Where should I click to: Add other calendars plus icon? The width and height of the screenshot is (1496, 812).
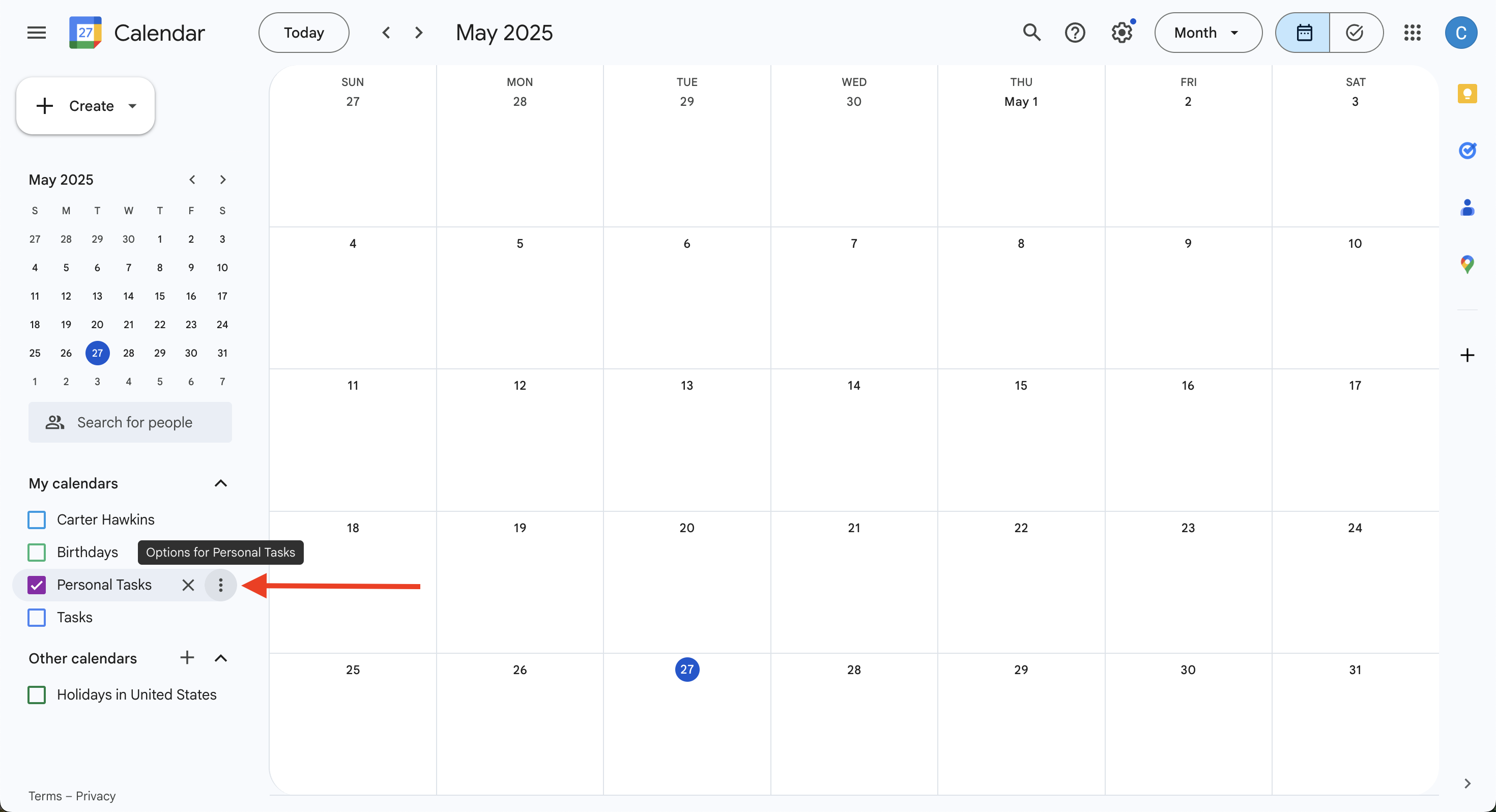(187, 657)
